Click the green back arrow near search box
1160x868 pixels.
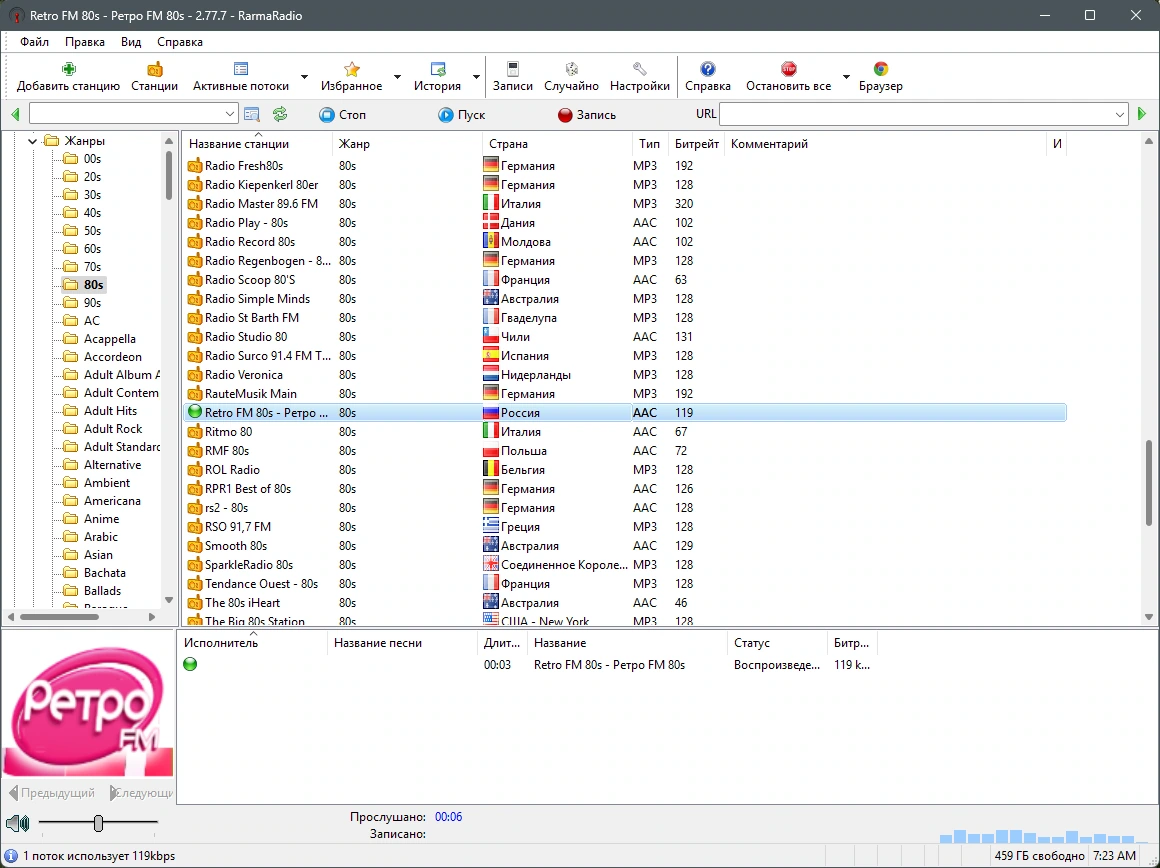(15, 115)
